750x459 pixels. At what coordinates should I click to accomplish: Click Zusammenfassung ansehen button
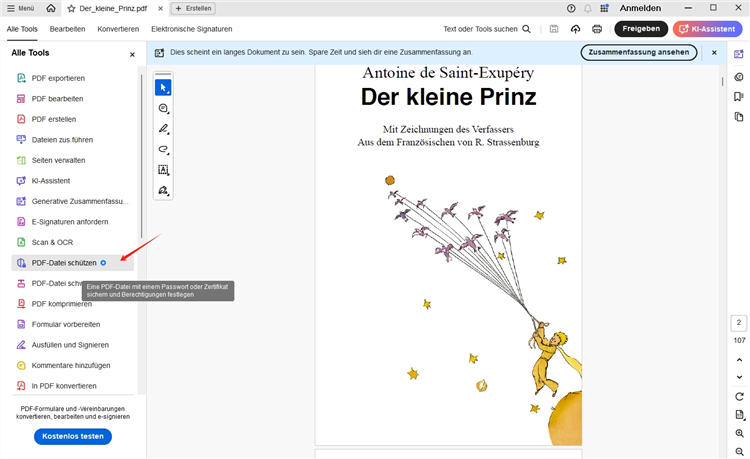[x=639, y=52]
